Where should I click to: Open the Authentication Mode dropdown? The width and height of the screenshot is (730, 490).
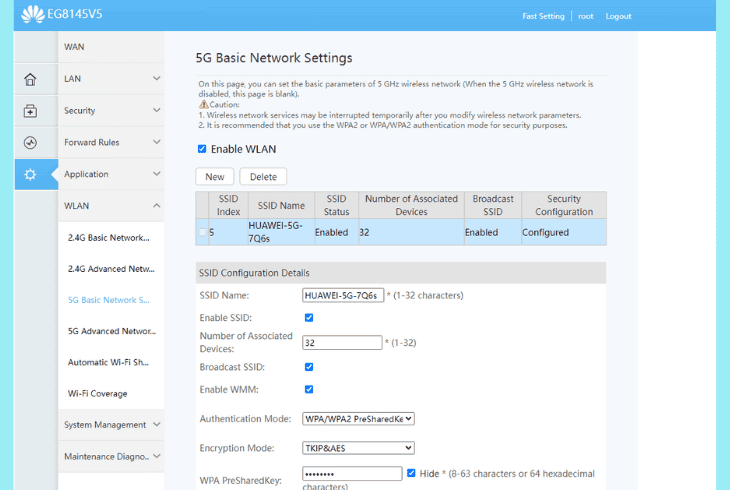coord(358,419)
